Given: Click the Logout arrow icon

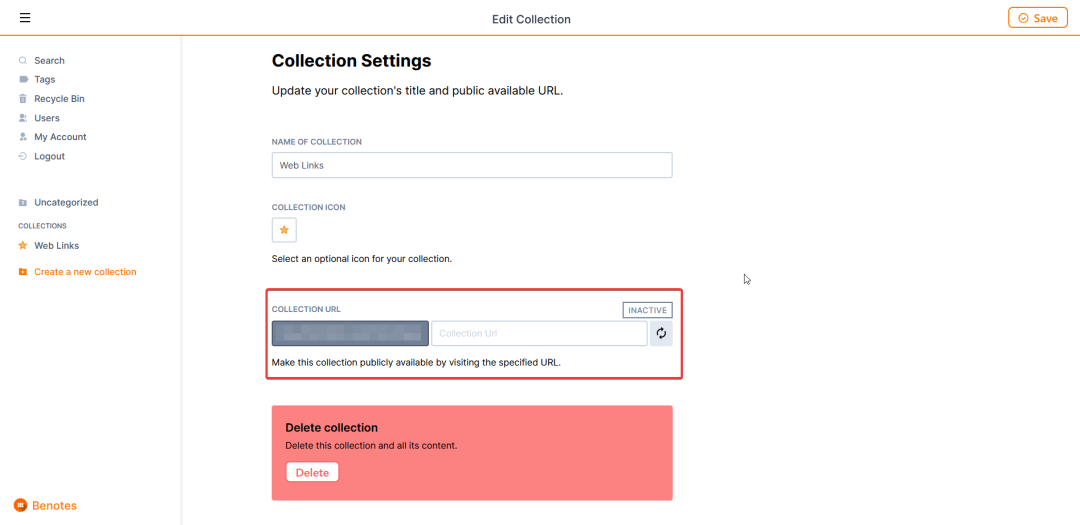Looking at the screenshot, I should click(x=23, y=156).
